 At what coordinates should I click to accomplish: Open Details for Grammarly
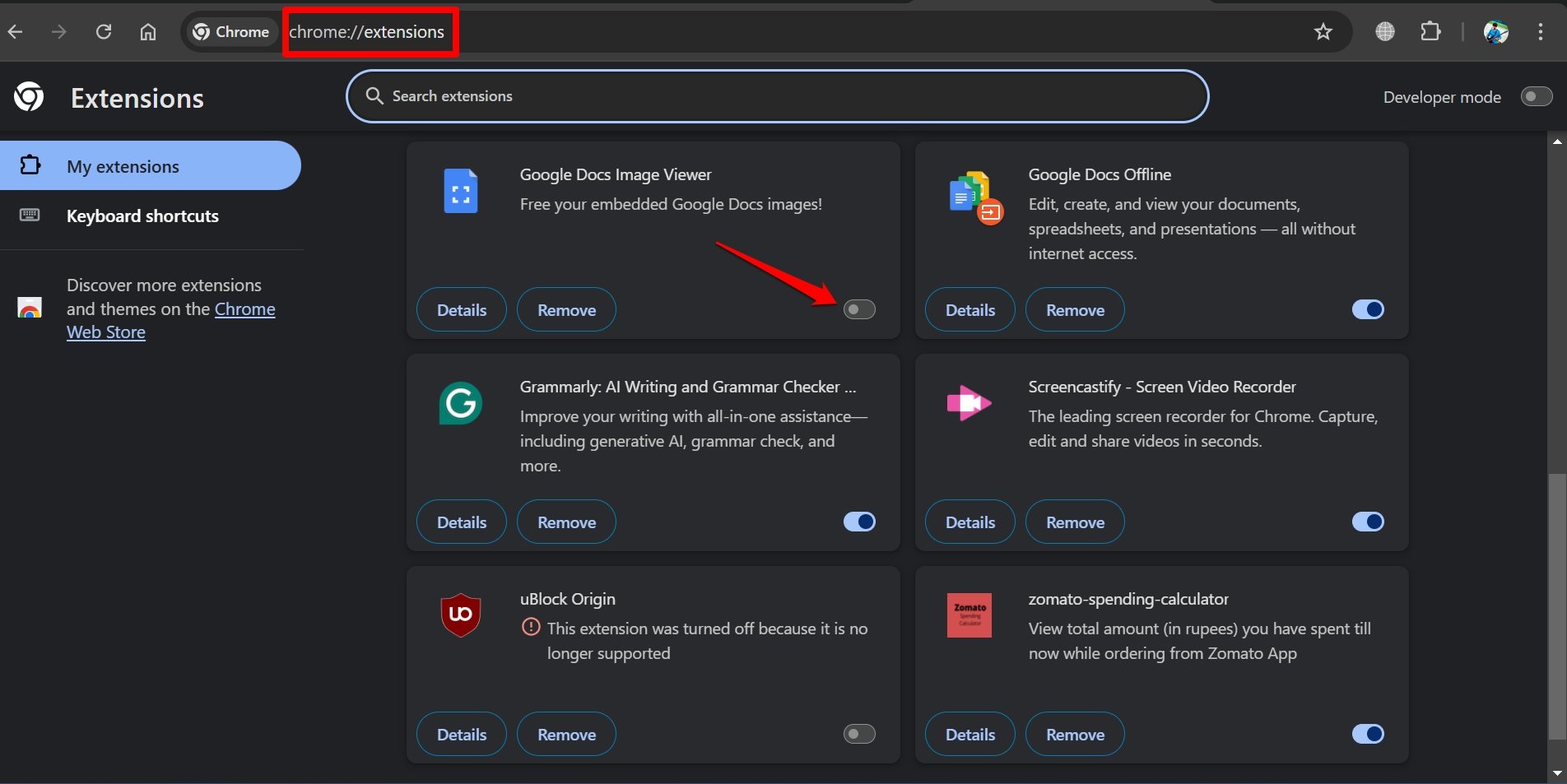462,522
